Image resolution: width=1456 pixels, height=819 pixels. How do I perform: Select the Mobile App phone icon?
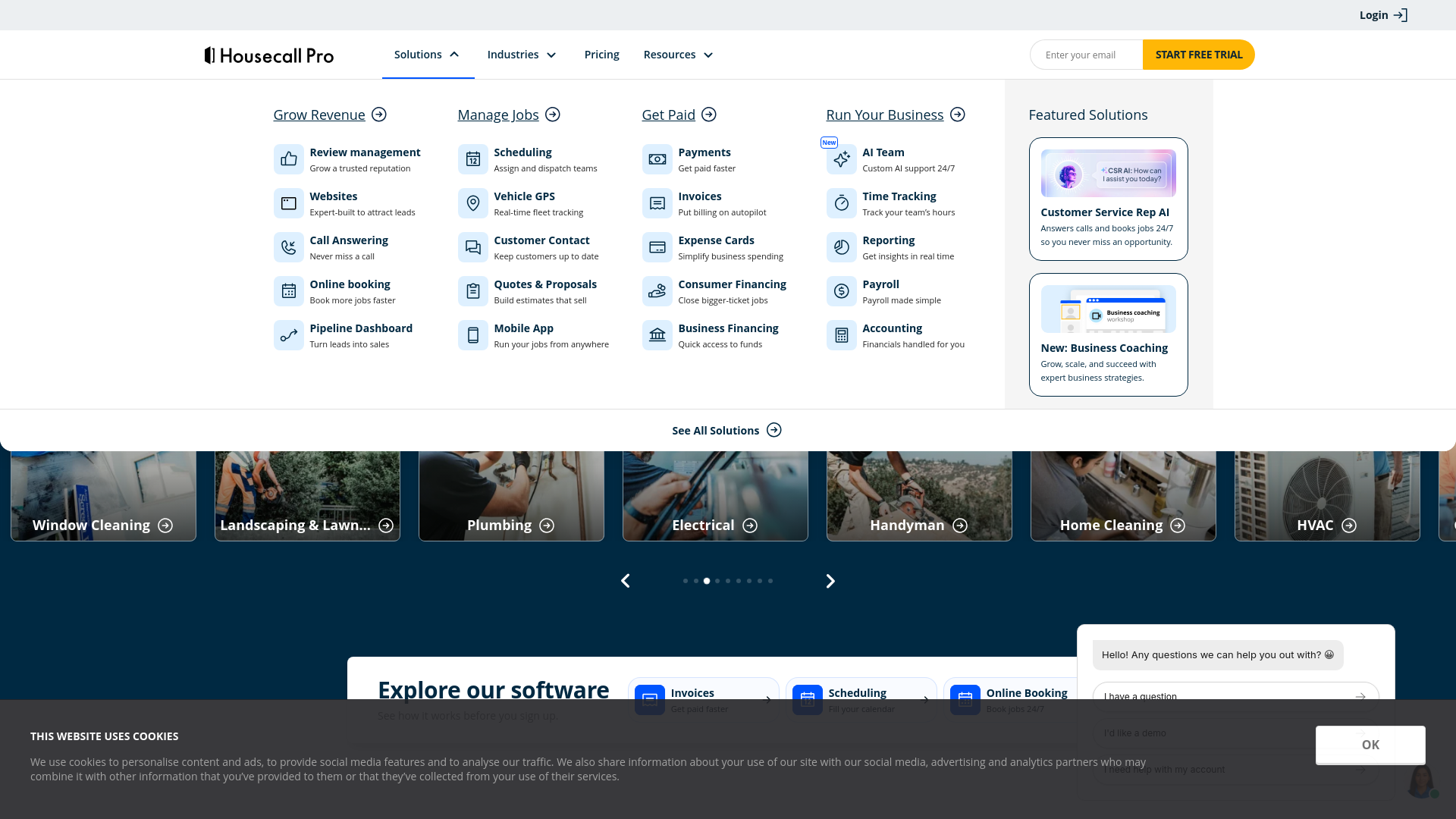point(473,335)
